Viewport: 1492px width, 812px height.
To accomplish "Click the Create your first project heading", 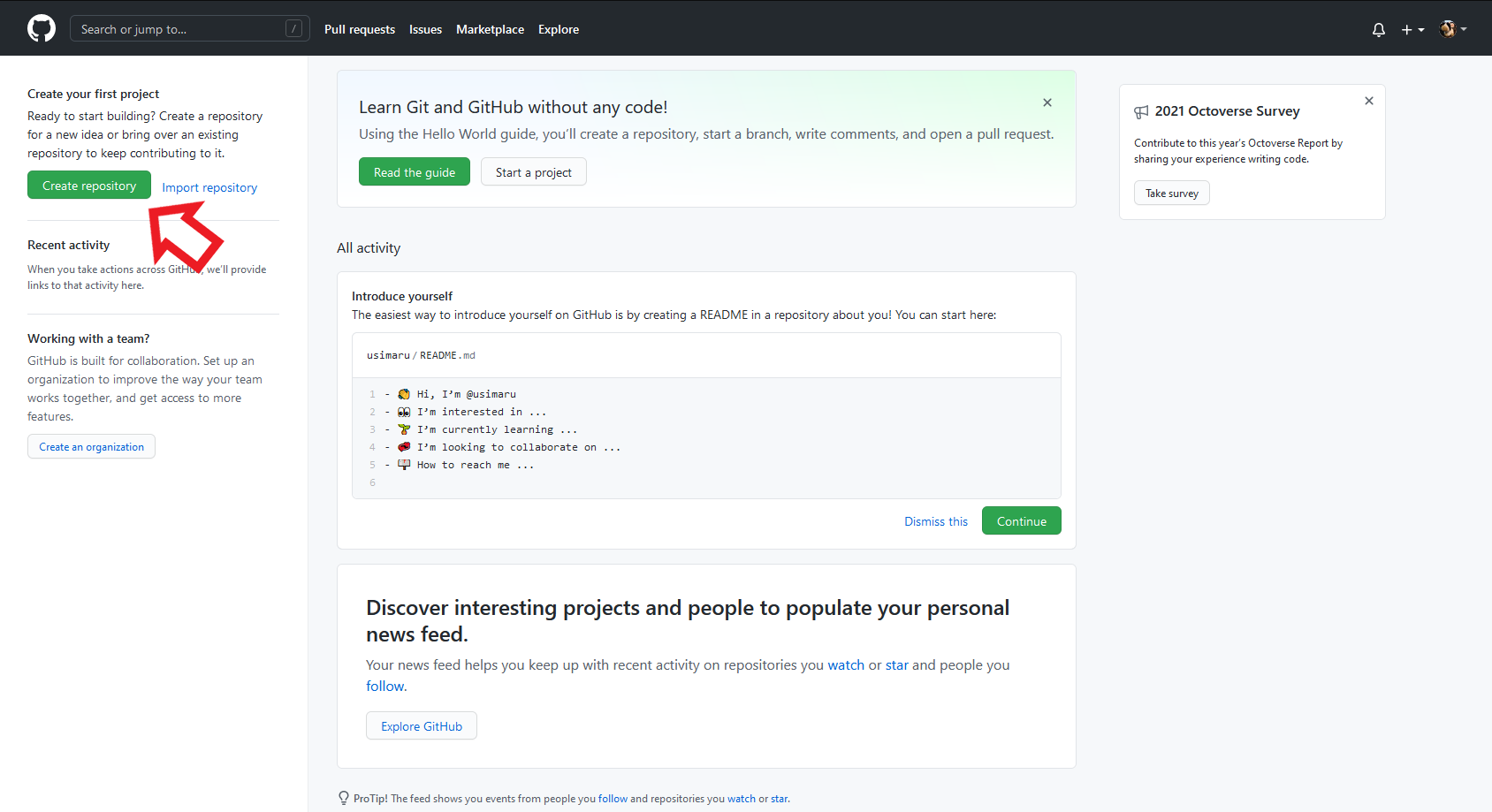I will tap(94, 94).
